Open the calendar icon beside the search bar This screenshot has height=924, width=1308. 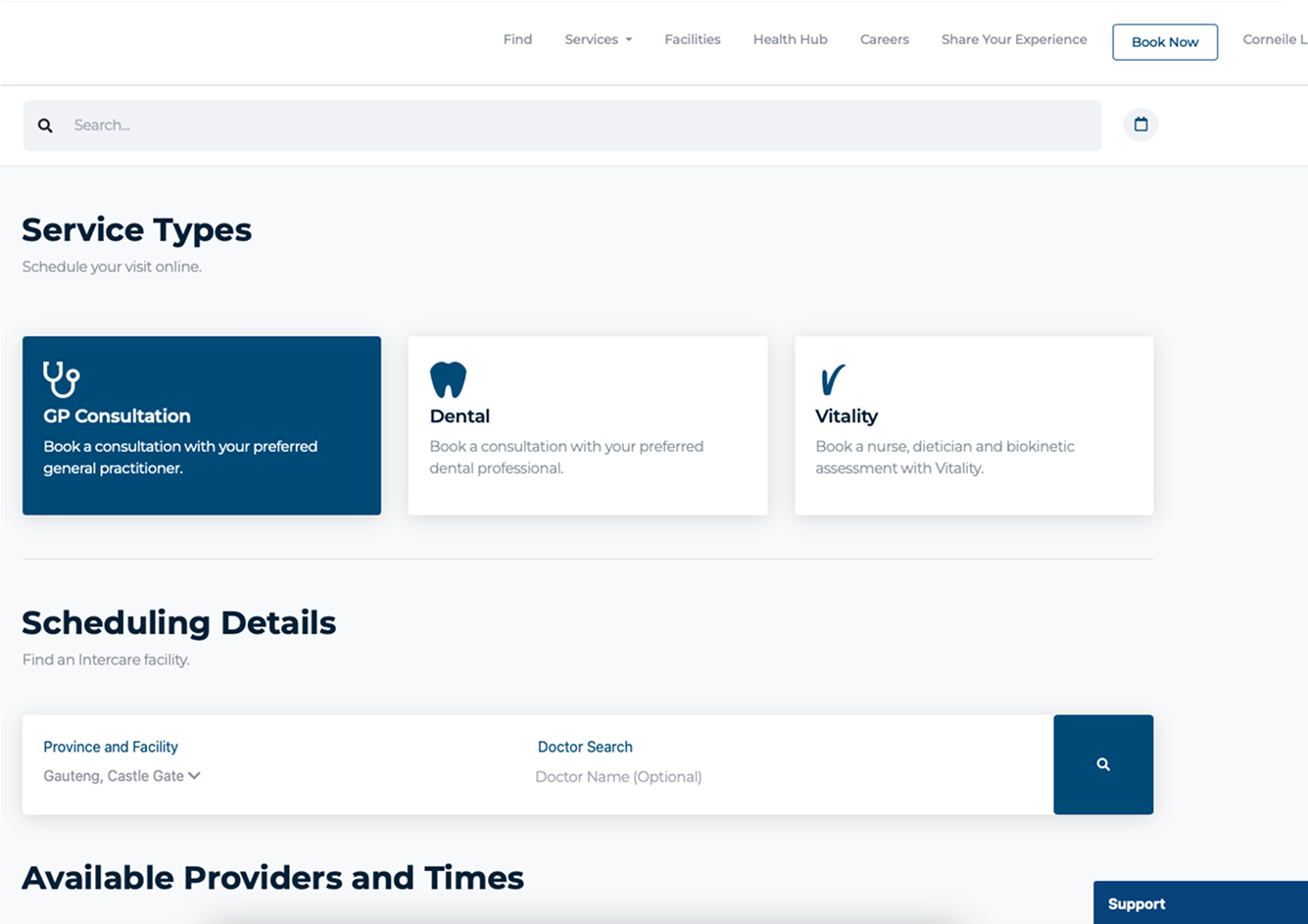[x=1140, y=124]
